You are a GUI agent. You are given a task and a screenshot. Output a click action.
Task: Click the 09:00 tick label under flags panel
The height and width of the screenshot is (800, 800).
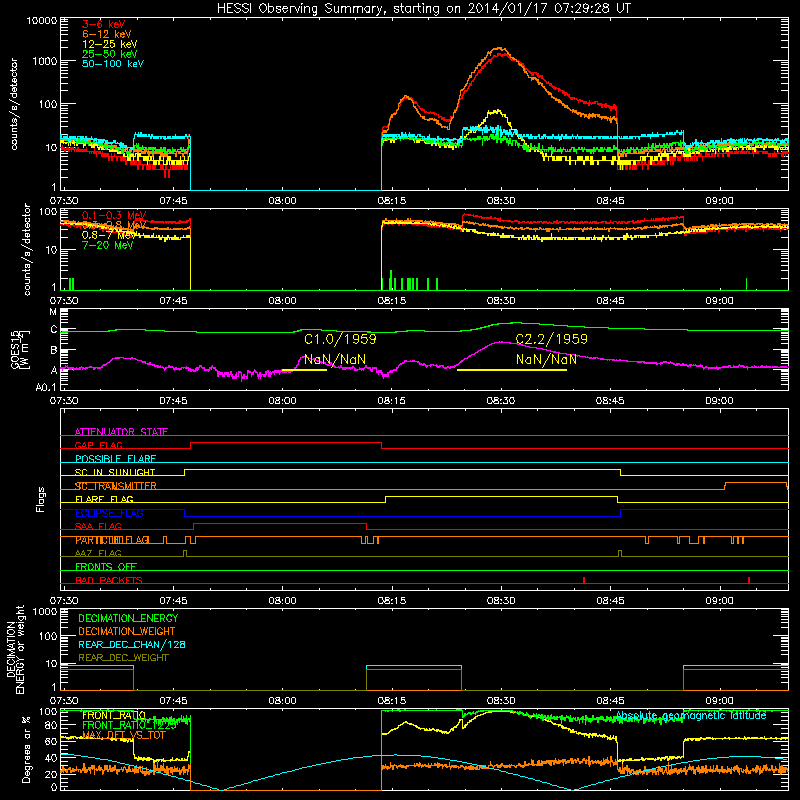pyautogui.click(x=719, y=601)
